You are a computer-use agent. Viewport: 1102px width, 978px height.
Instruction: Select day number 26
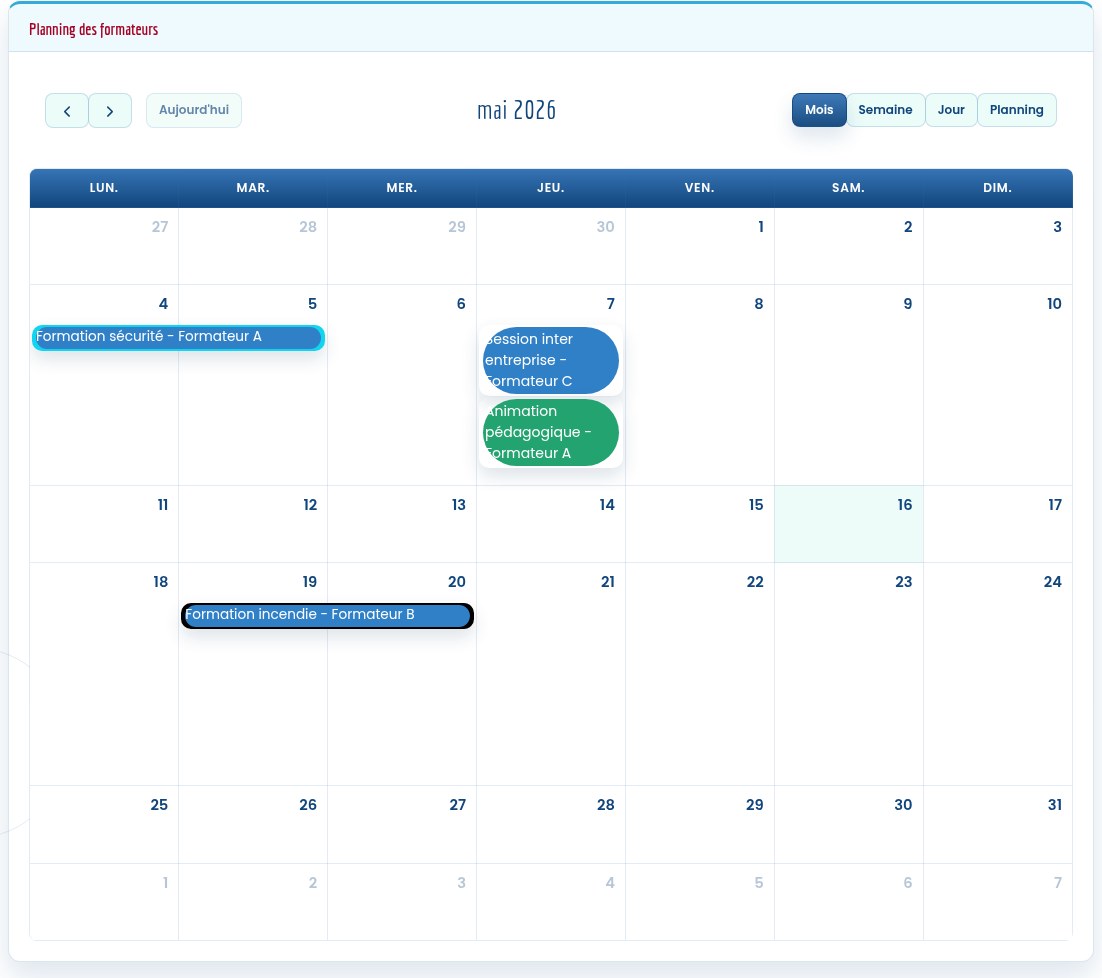308,804
